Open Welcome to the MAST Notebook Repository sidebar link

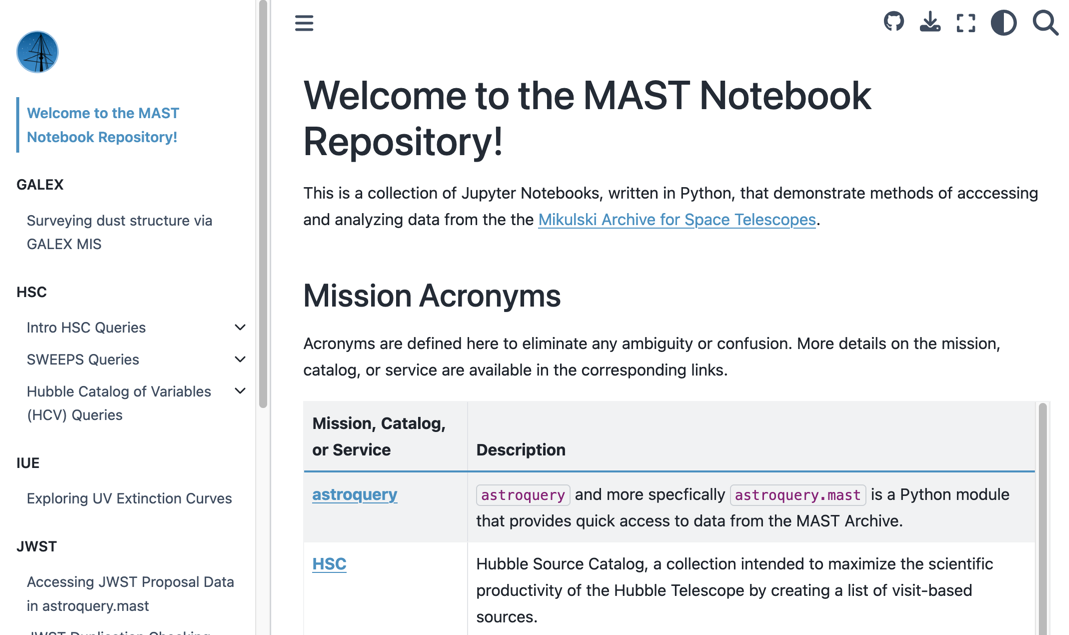103,125
